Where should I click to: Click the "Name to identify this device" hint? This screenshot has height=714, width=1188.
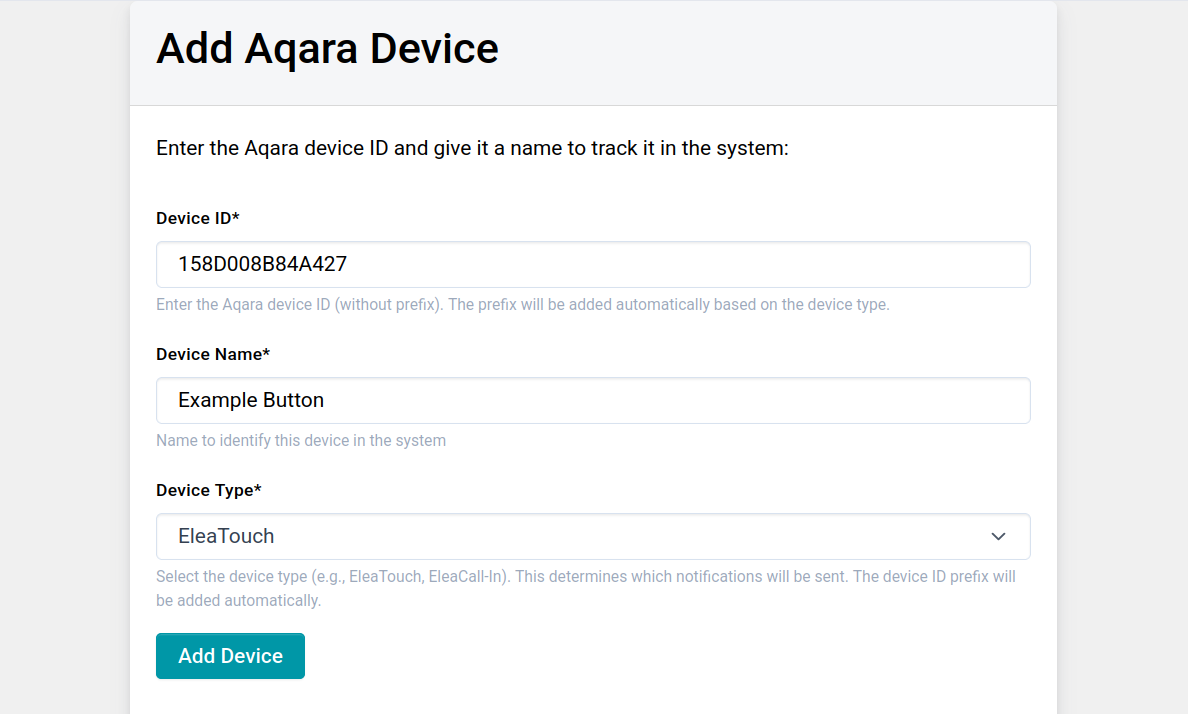pos(301,440)
